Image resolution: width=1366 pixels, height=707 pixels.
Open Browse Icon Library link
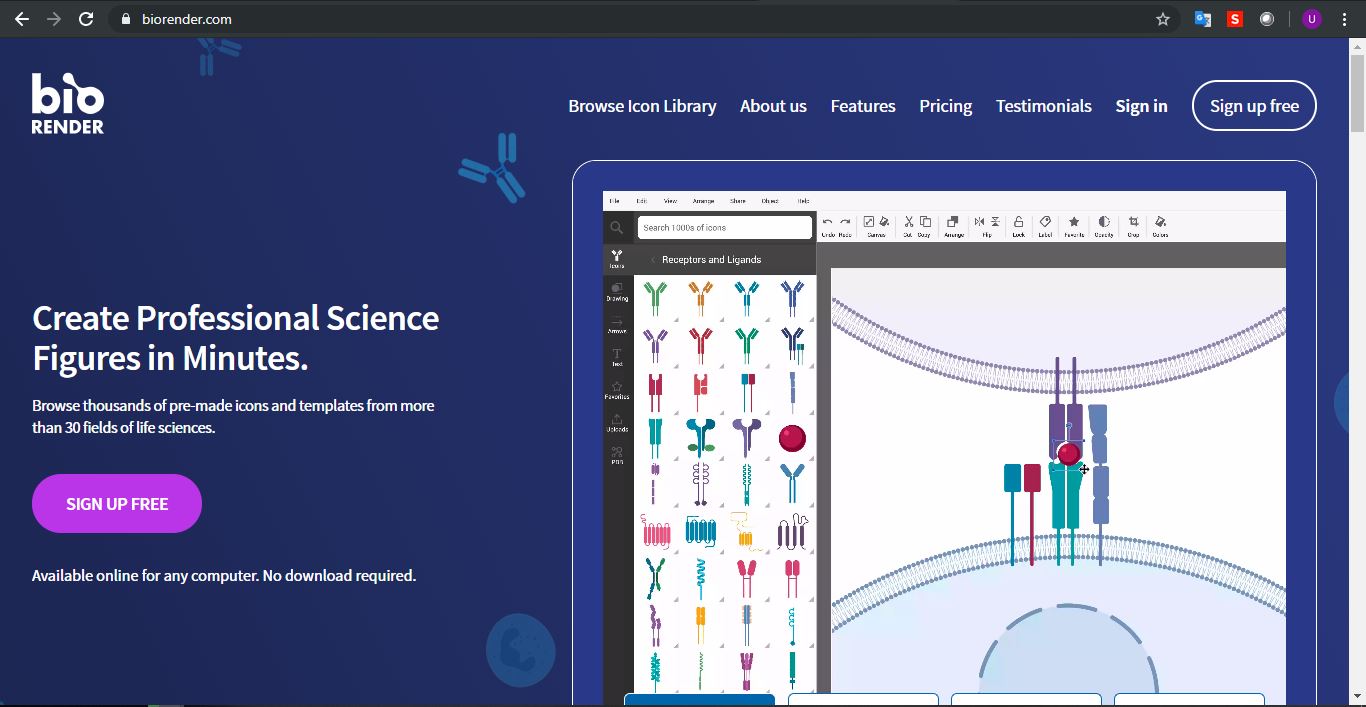pyautogui.click(x=642, y=106)
